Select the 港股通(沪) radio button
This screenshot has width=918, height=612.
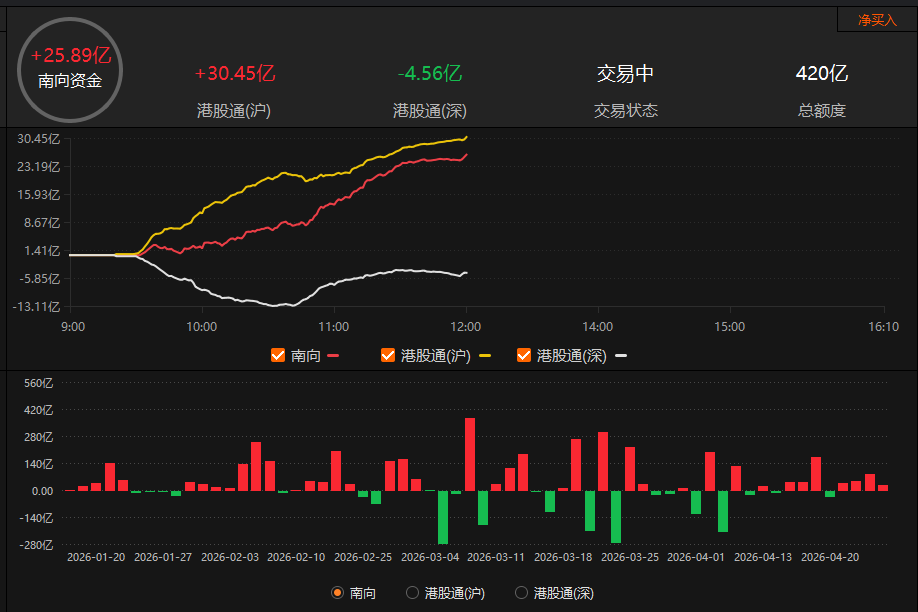(412, 593)
